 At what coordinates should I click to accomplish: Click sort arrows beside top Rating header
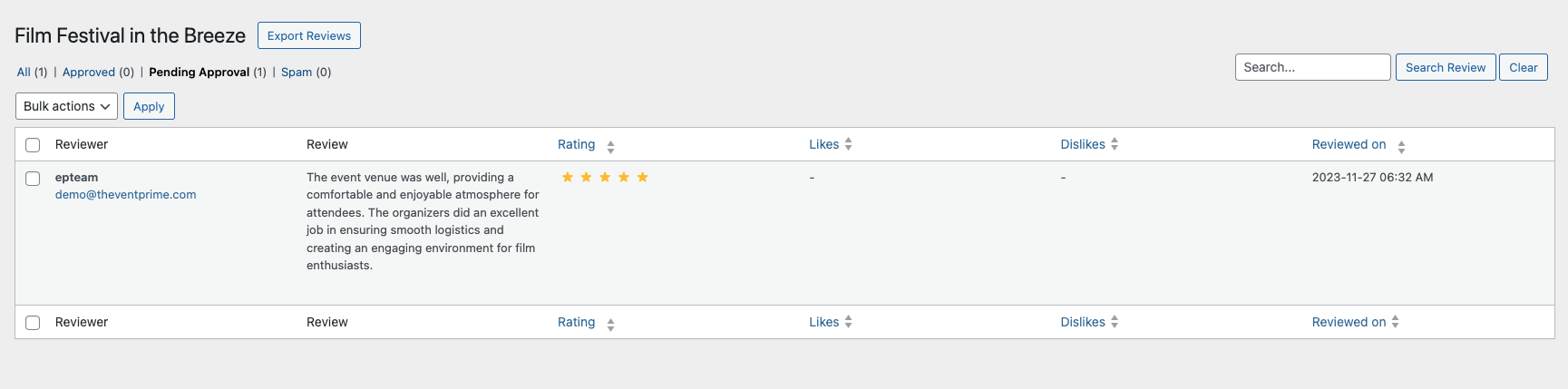610,146
